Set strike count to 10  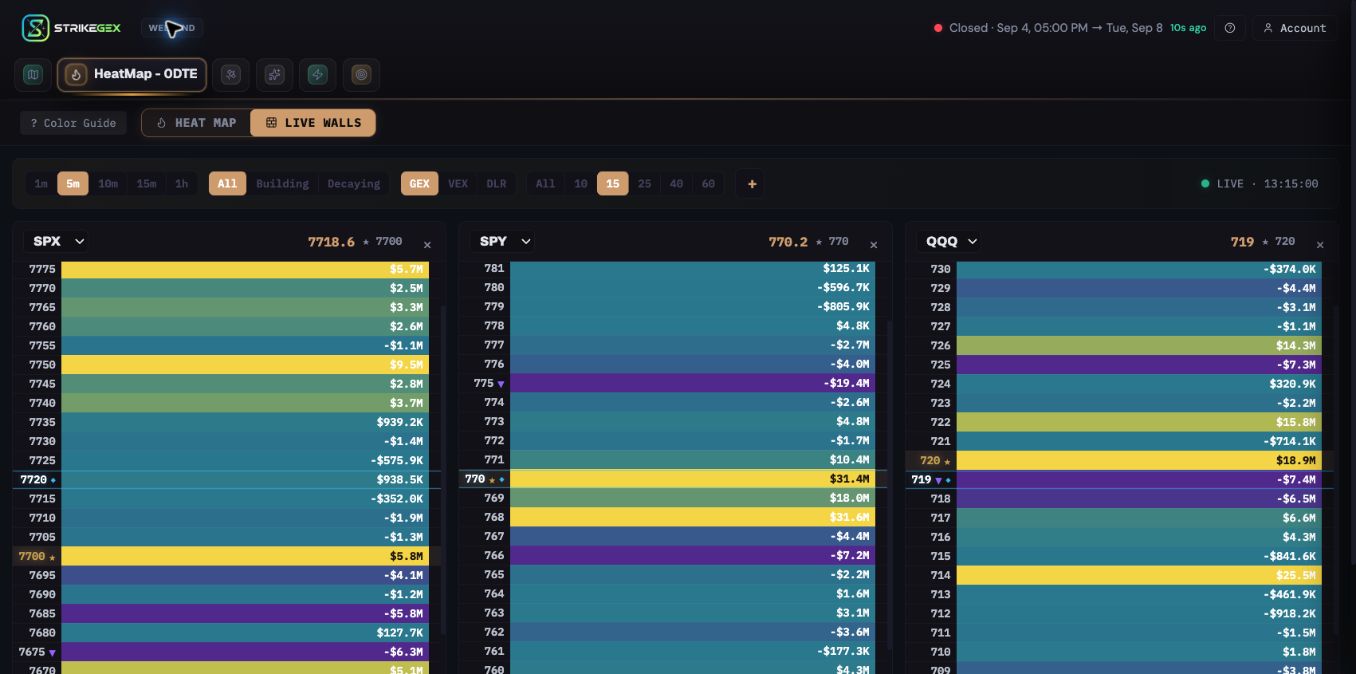580,184
